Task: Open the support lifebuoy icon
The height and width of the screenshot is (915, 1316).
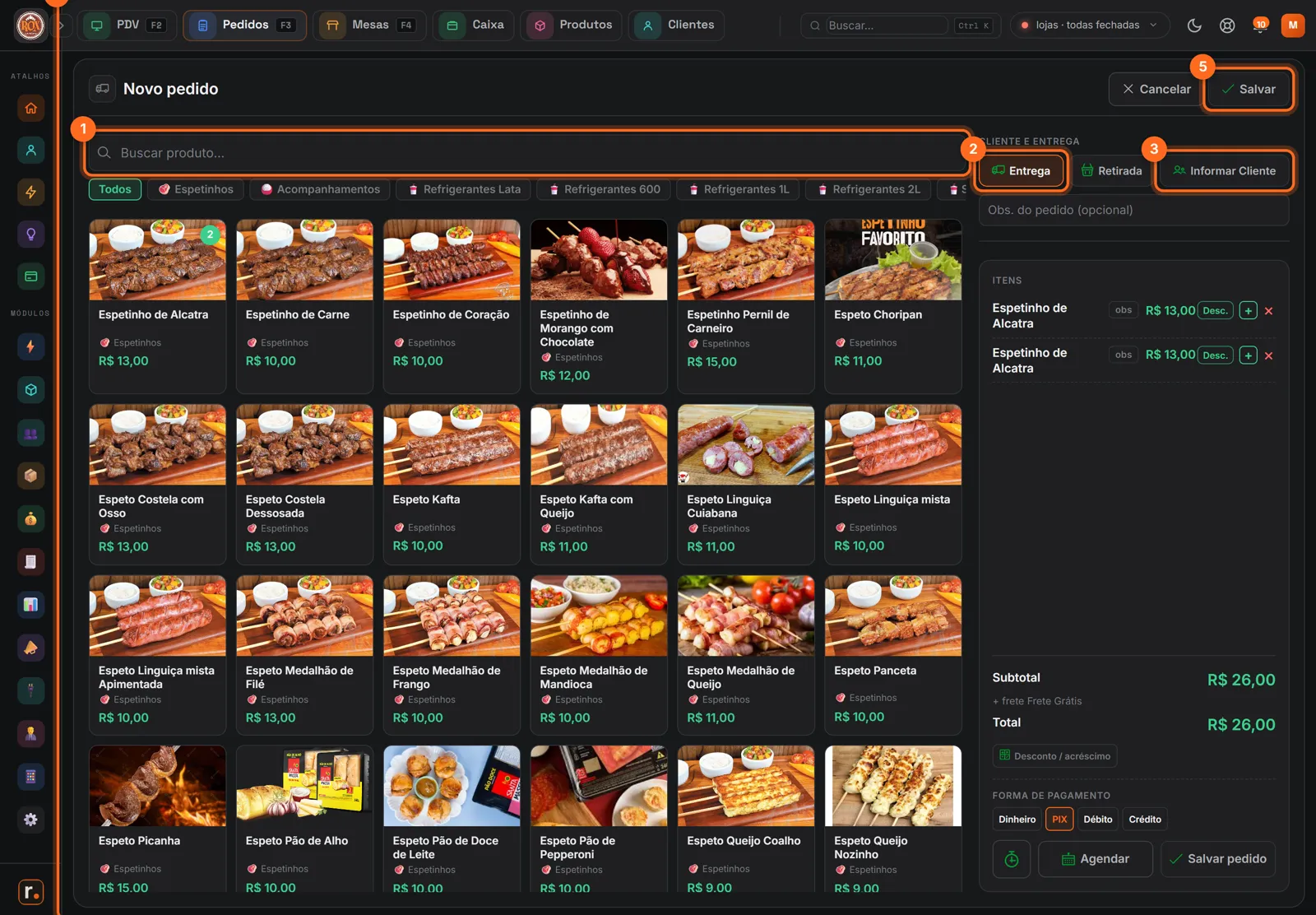Action: click(1227, 26)
